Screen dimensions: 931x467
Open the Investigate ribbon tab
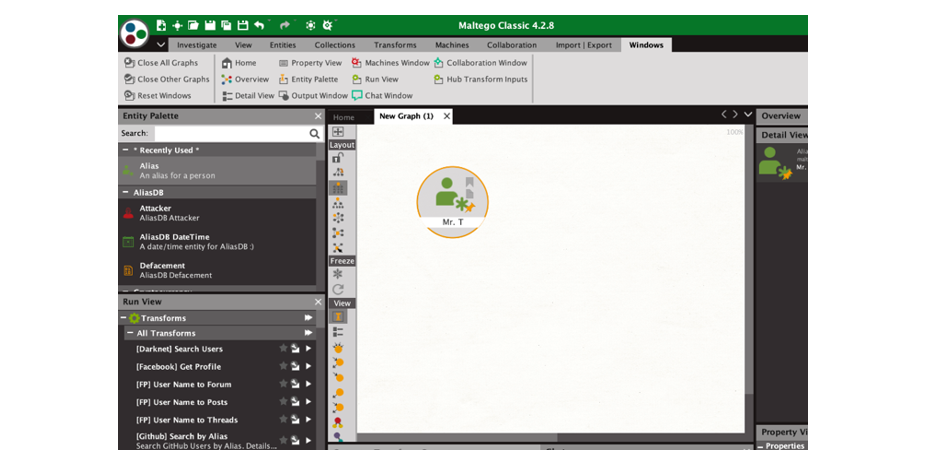(x=197, y=45)
